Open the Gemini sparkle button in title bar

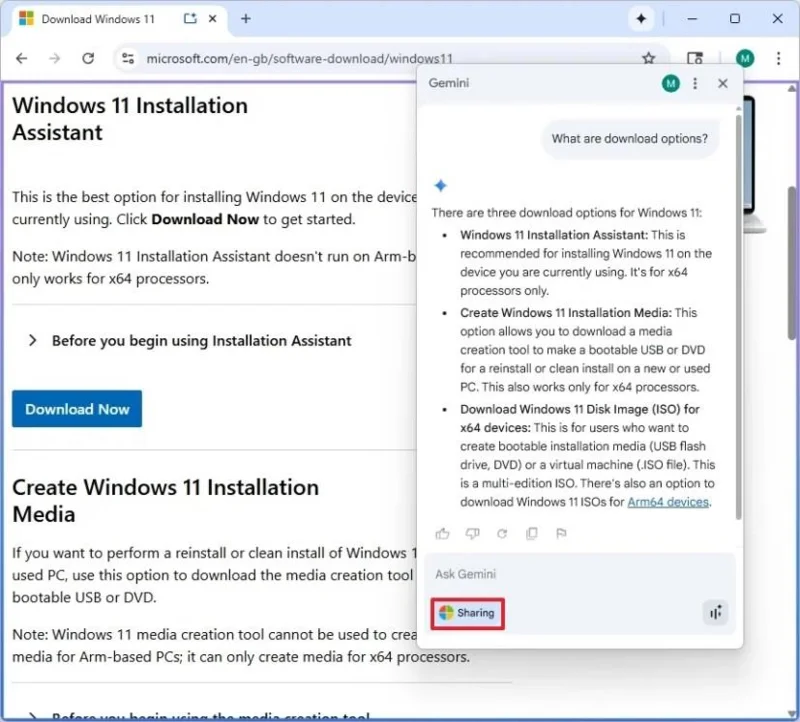pos(641,19)
